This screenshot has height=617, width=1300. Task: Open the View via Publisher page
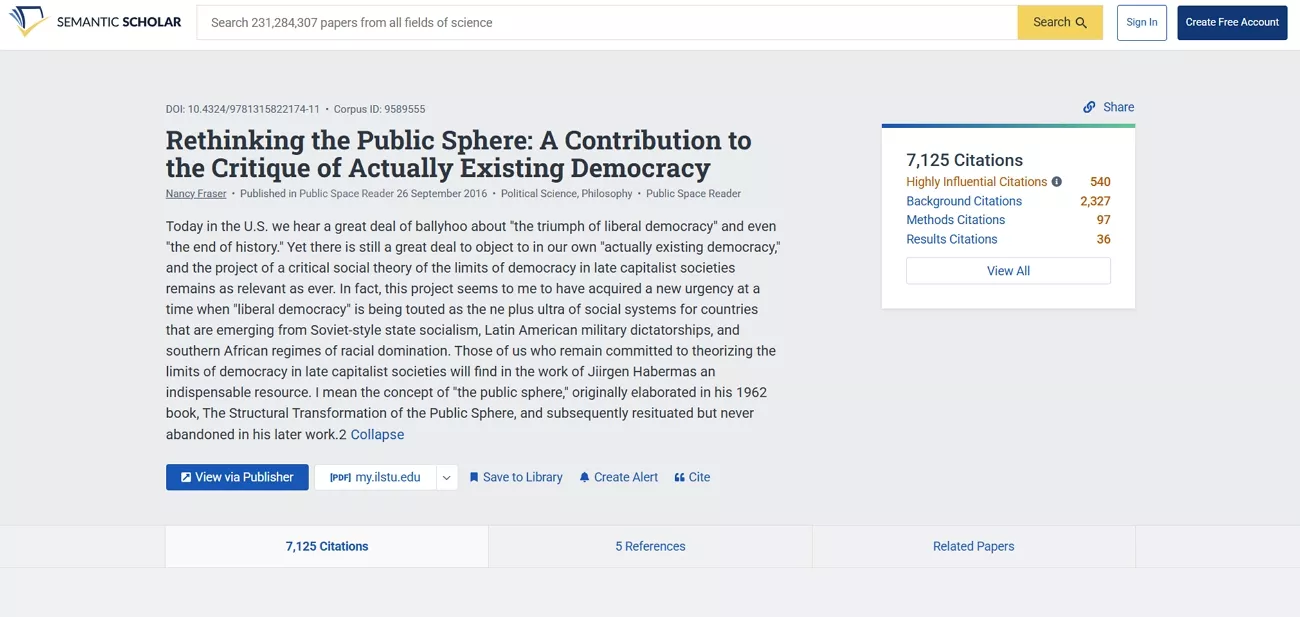pyautogui.click(x=237, y=477)
